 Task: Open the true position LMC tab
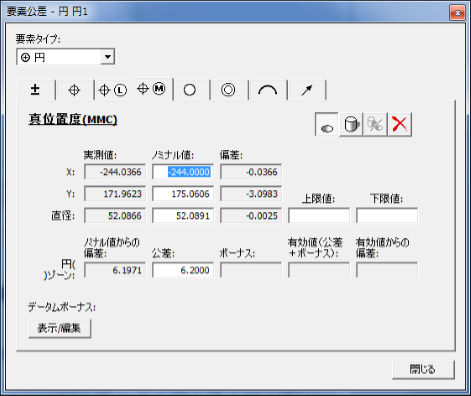[x=113, y=90]
